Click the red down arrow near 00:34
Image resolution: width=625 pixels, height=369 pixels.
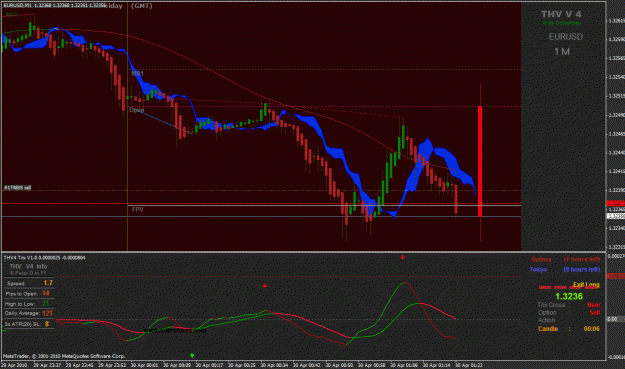click(x=264, y=285)
